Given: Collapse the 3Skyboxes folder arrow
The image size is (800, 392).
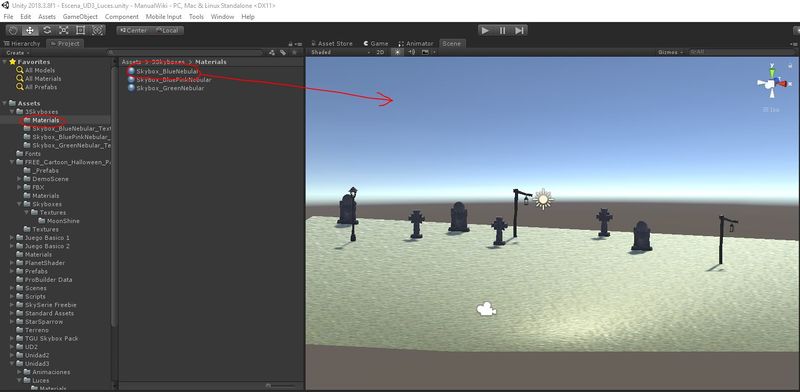Looking at the screenshot, I should pyautogui.click(x=12, y=112).
